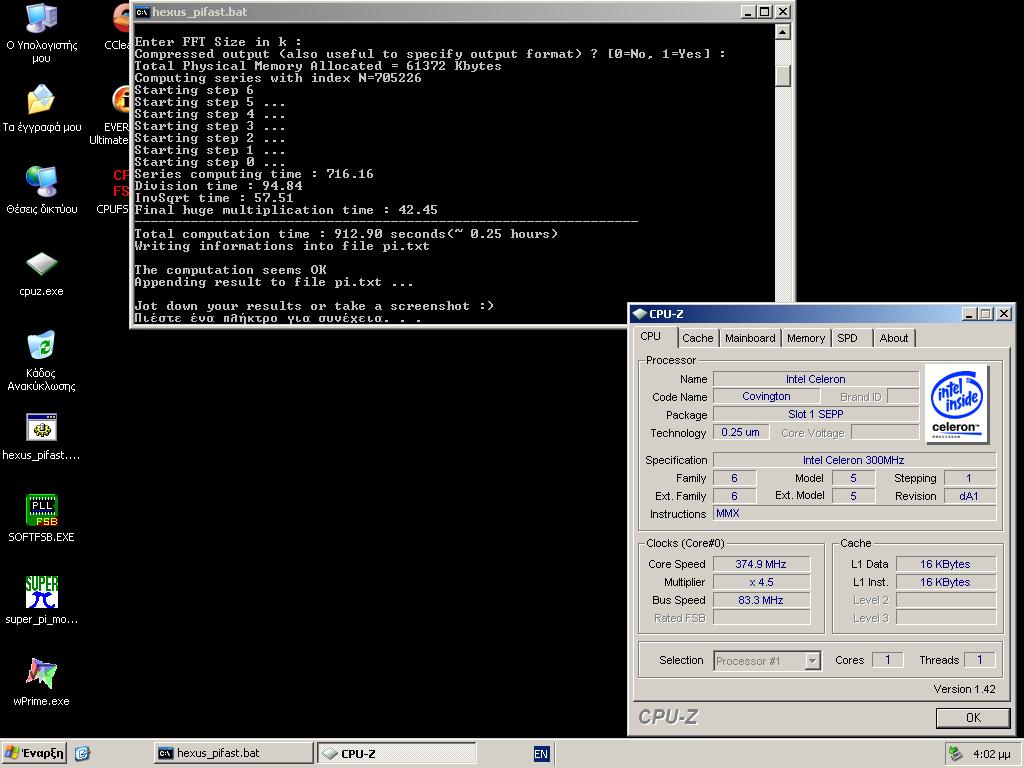The image size is (1024, 768).
Task: Click the dA1 revision value
Action: (x=969, y=496)
